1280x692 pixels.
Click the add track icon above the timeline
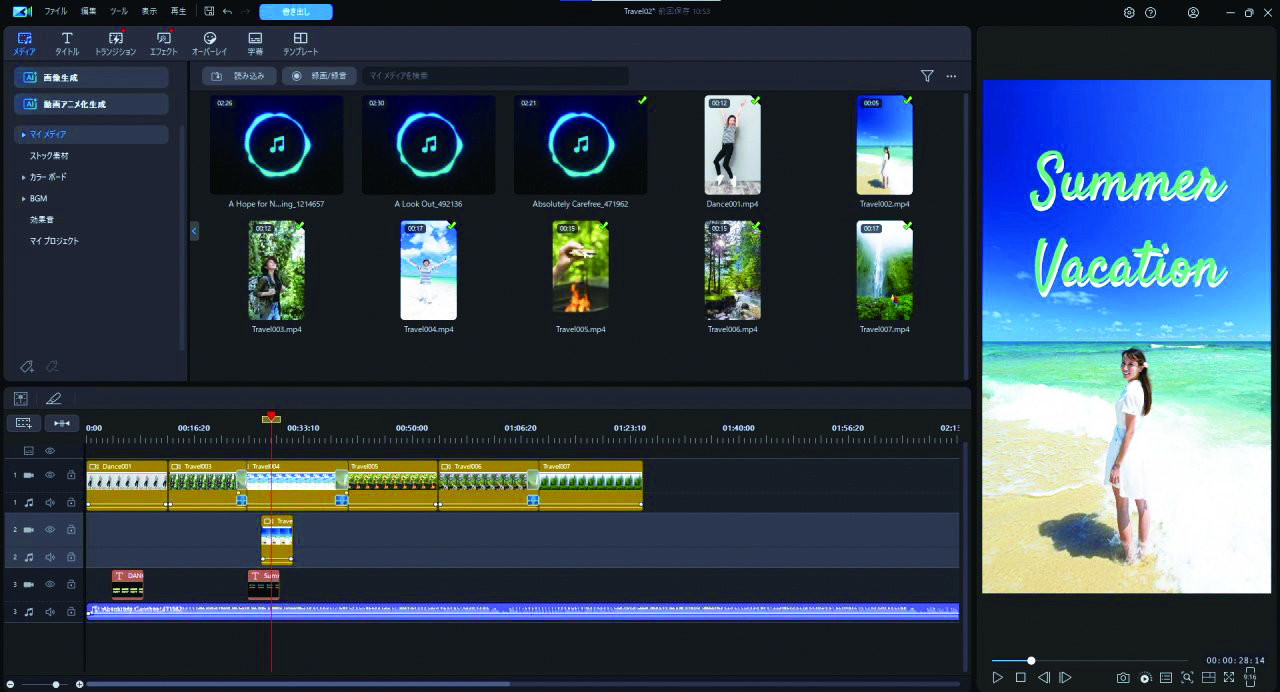pos(24,423)
